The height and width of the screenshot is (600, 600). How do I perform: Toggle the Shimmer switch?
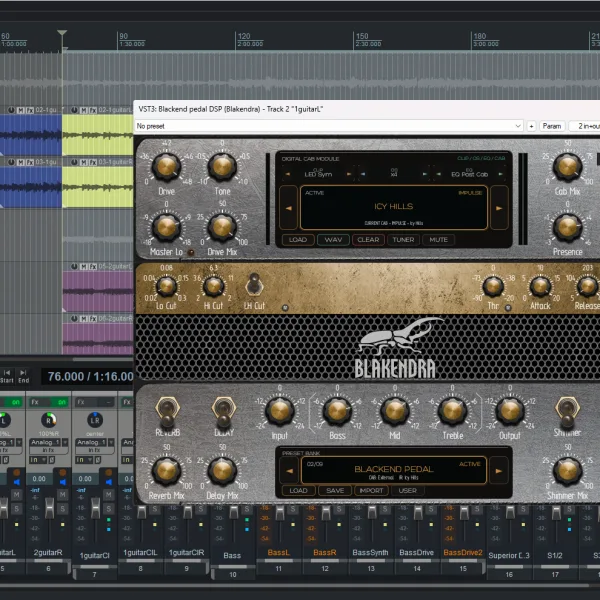pos(567,412)
